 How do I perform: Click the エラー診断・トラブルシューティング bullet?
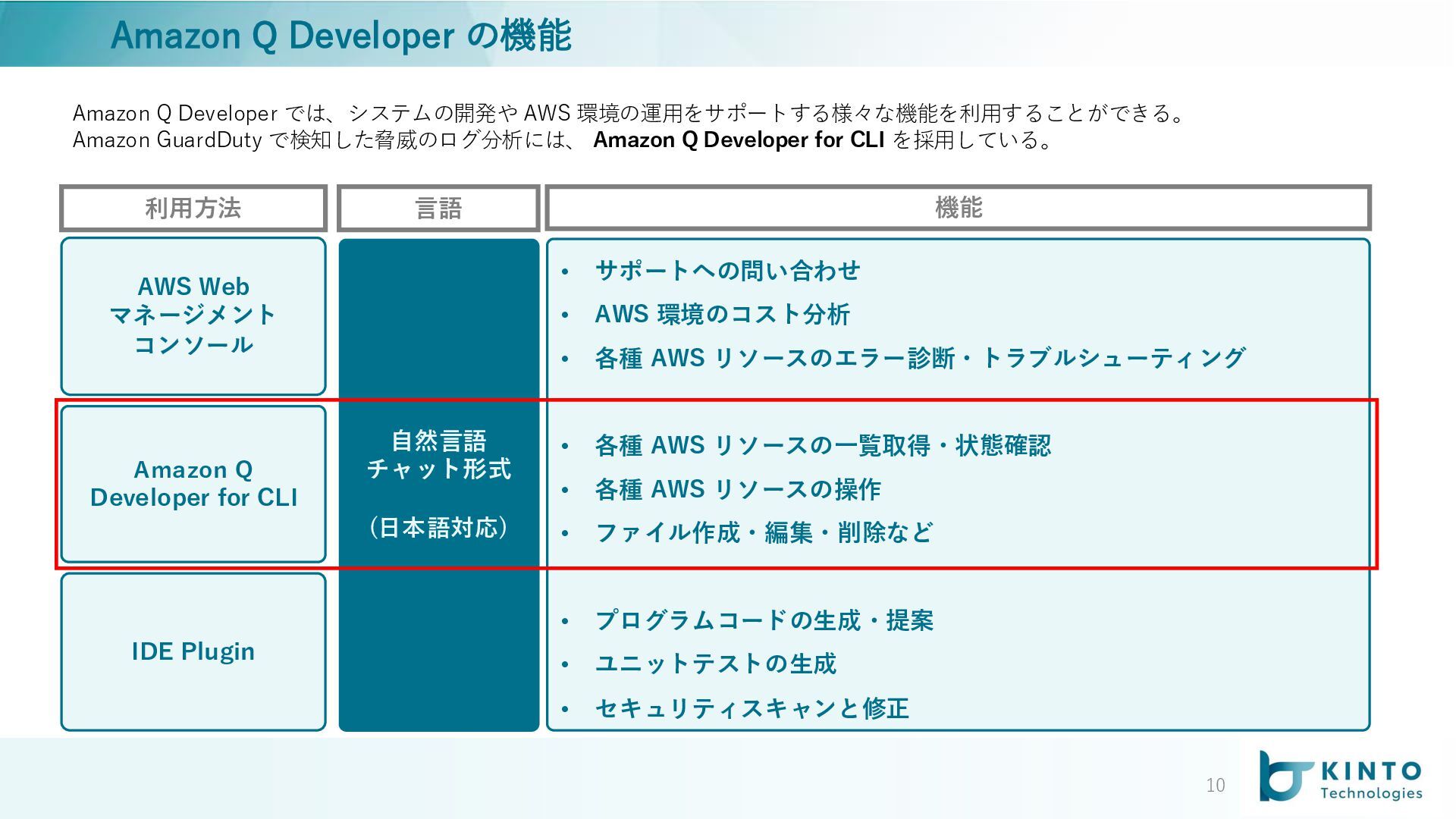[x=919, y=358]
